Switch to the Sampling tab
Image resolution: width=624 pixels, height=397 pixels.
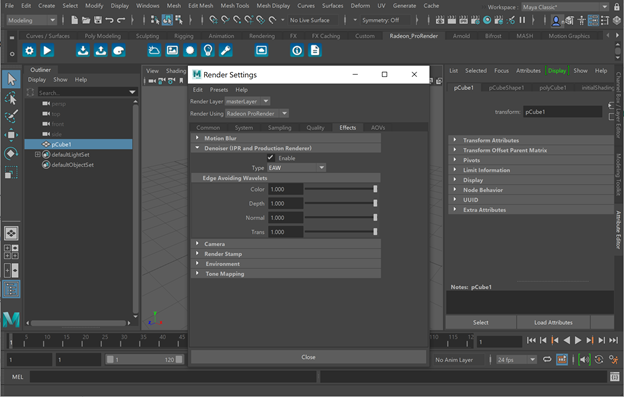(279, 128)
